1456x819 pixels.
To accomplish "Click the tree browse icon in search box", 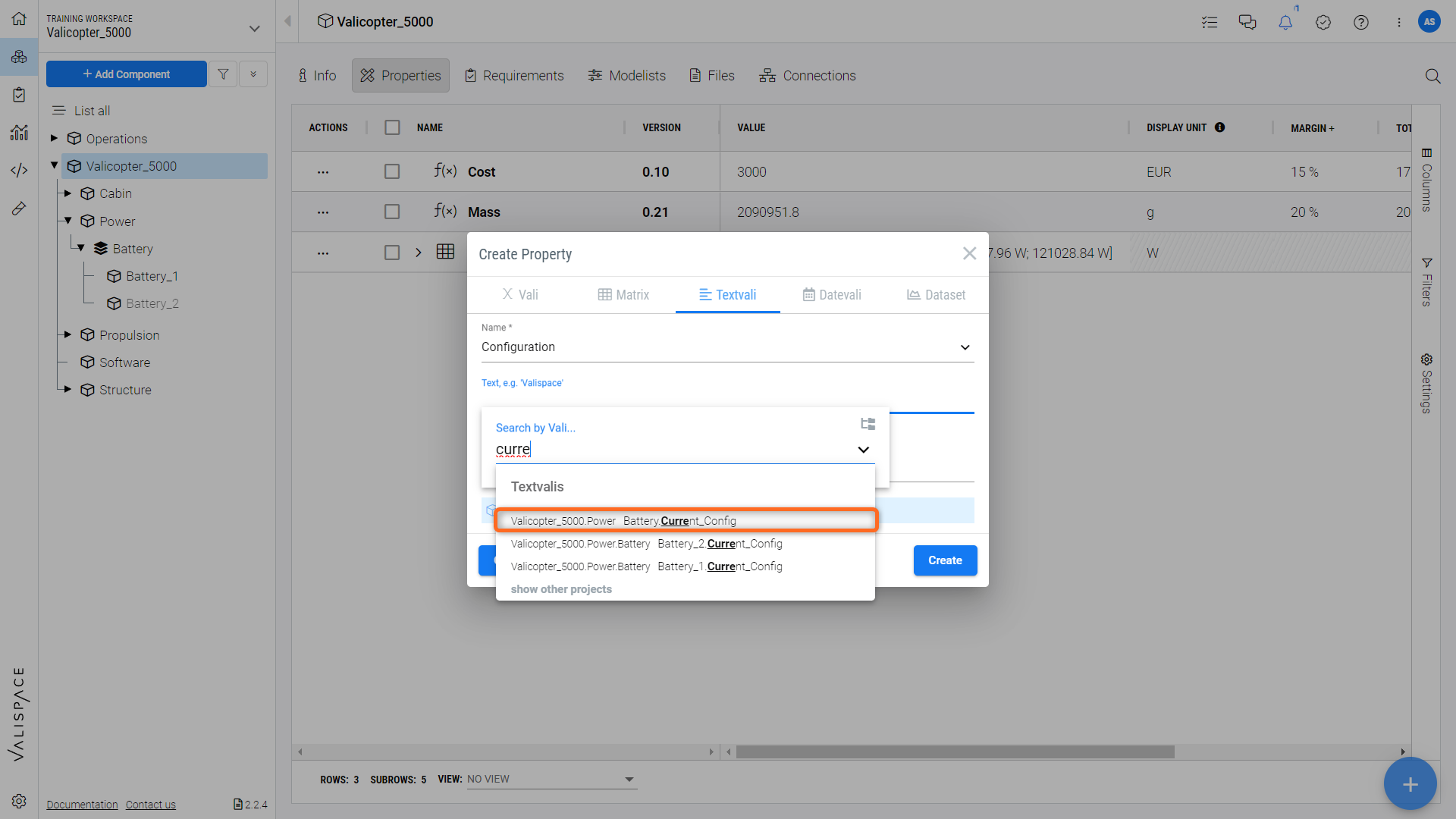I will (x=868, y=424).
